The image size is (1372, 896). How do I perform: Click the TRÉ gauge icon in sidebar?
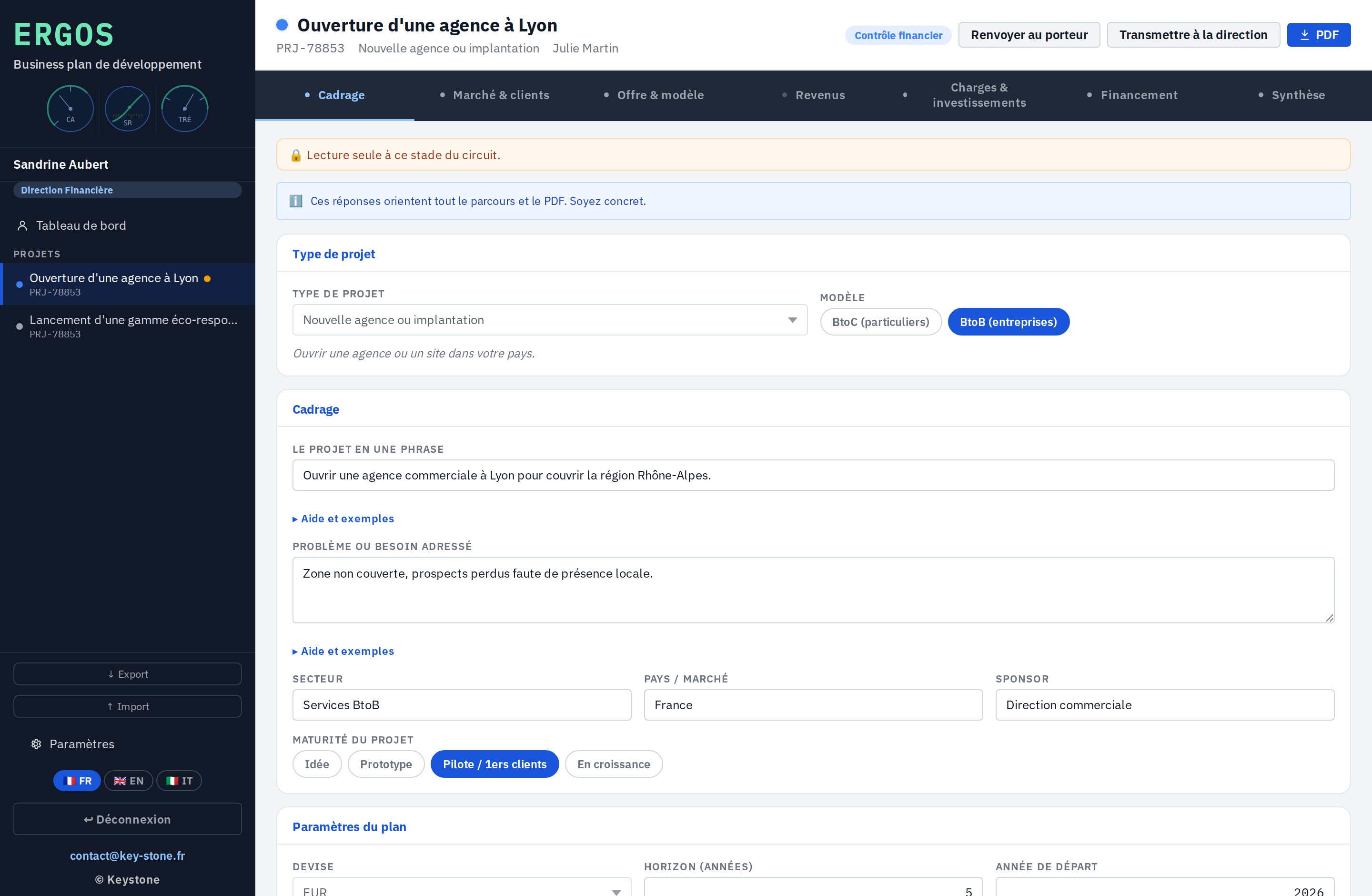(184, 108)
